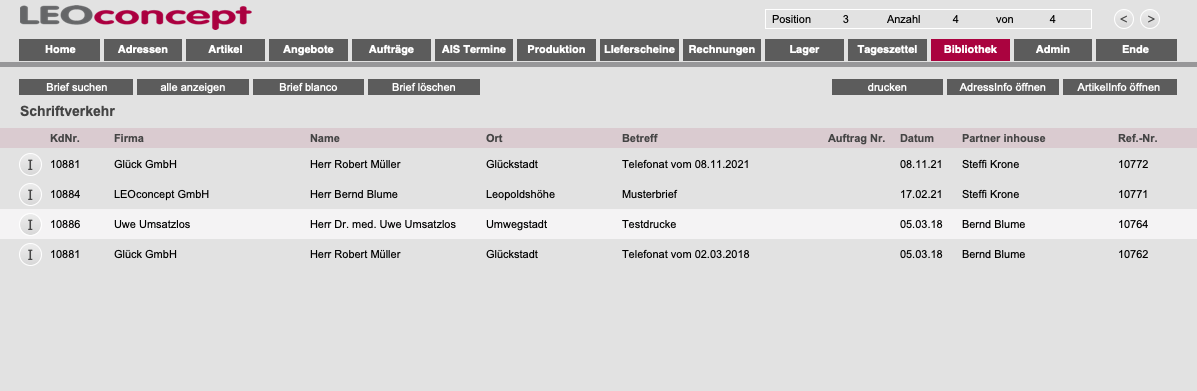
Task: Open info icon for Ref.-Nr. 10762 row
Action: point(30,254)
